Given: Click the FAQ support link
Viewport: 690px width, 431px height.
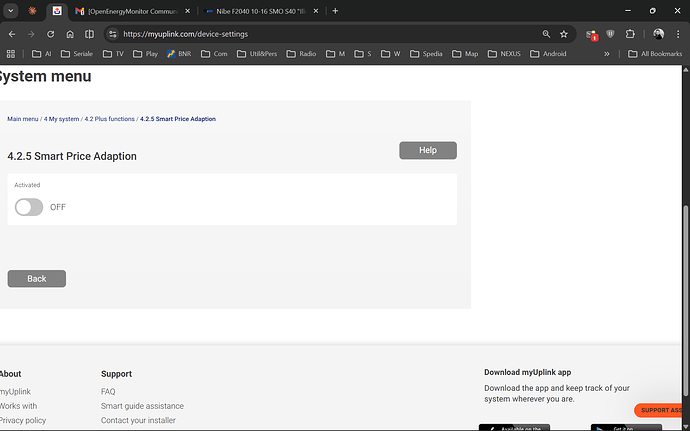Looking at the screenshot, I should [108, 392].
